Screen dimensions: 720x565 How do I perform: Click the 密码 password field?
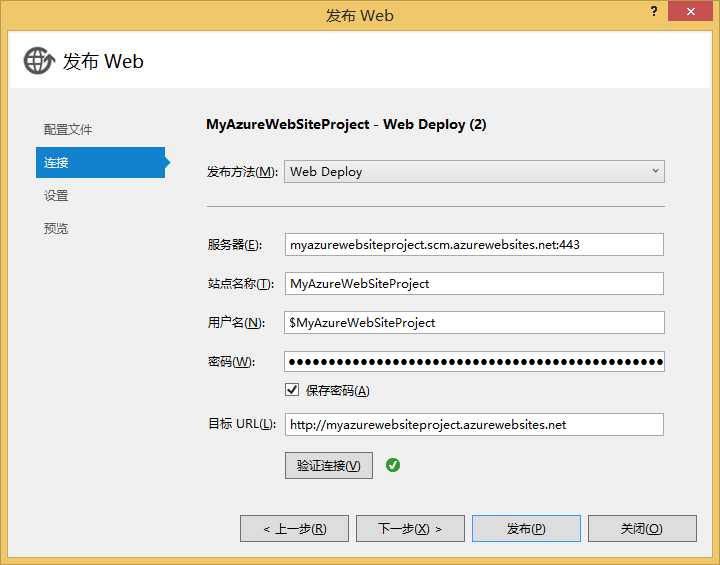point(474,362)
